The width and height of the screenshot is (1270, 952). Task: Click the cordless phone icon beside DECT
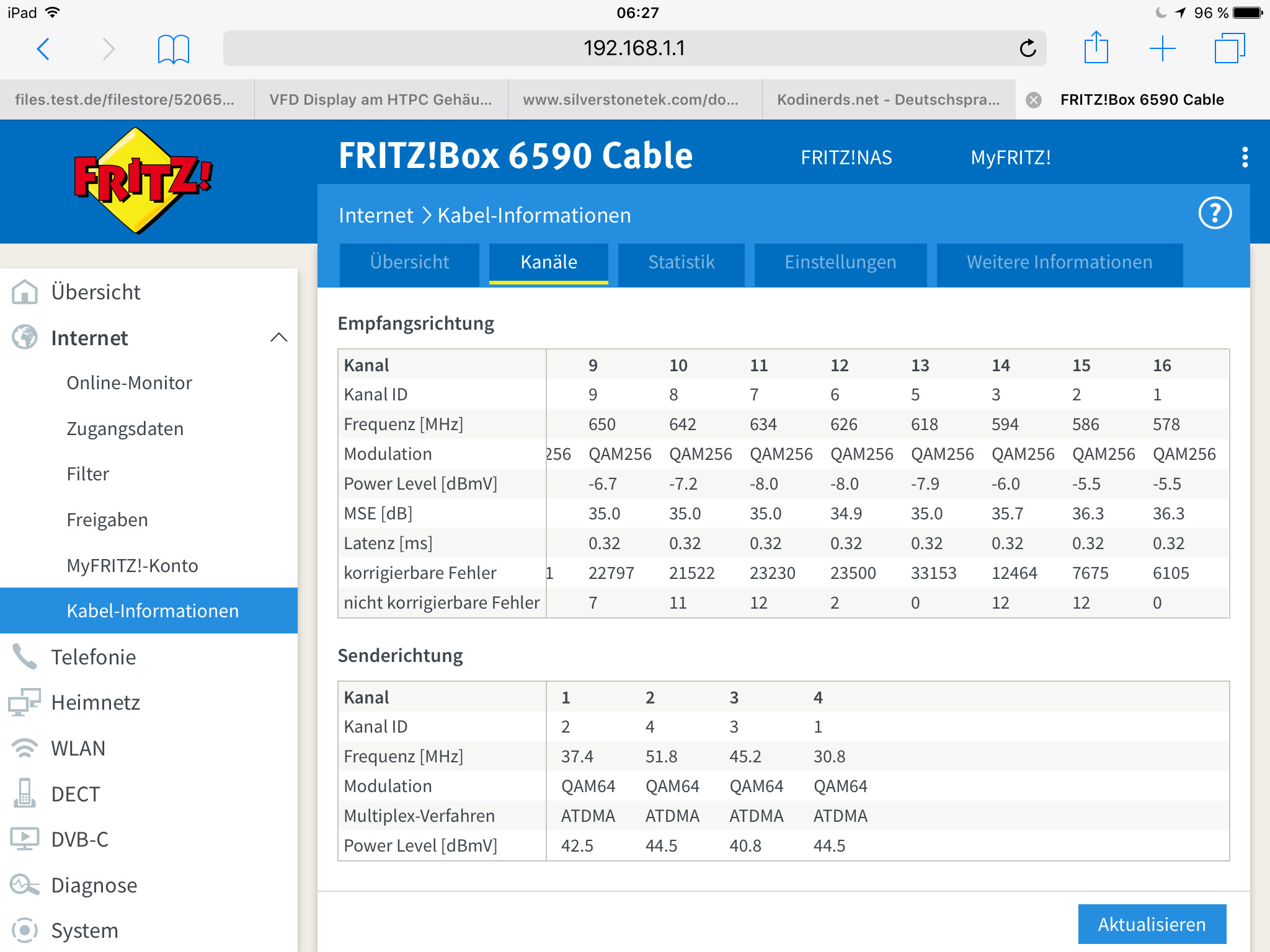(x=25, y=793)
